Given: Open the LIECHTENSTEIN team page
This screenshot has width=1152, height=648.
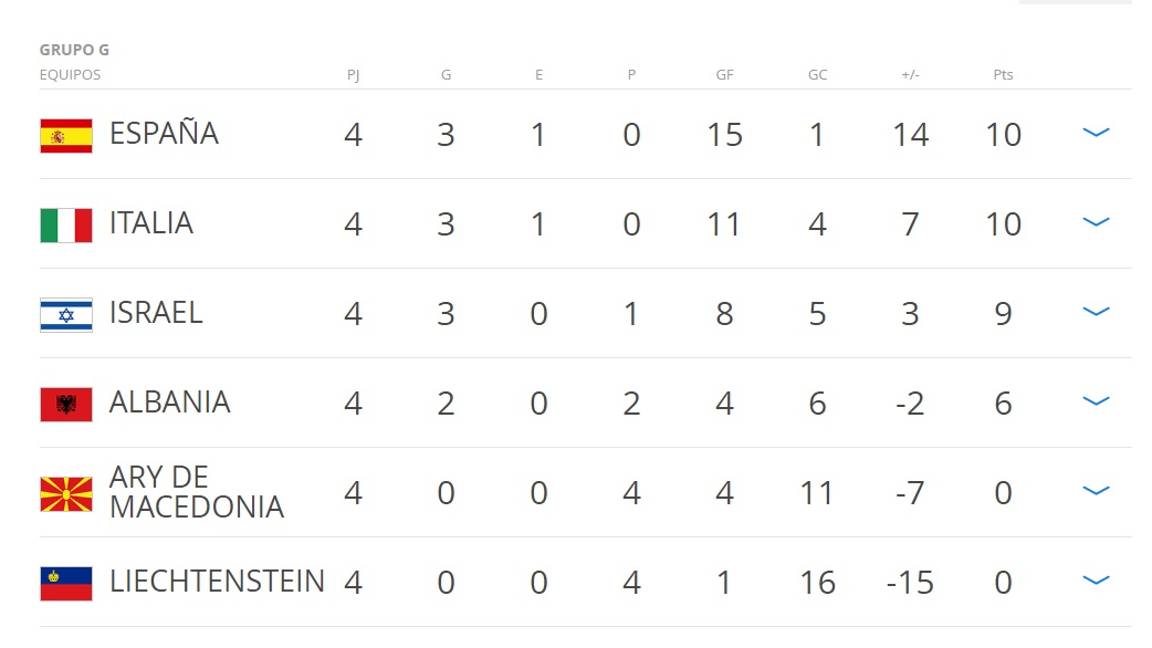Looking at the screenshot, I should click(x=217, y=581).
